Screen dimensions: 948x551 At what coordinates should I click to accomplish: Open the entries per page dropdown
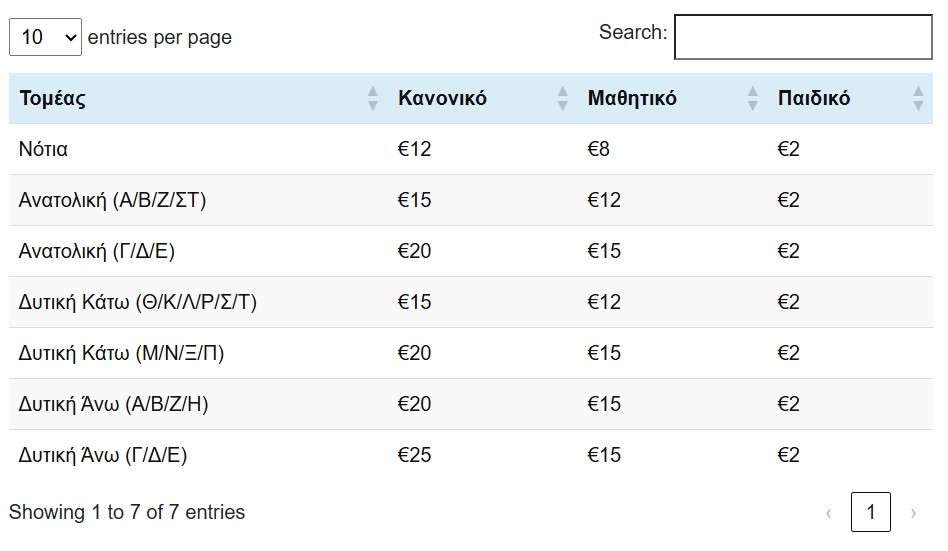45,37
